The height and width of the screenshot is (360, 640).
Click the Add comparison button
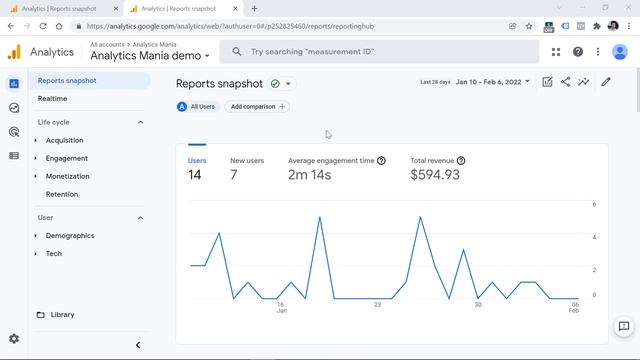tap(257, 107)
